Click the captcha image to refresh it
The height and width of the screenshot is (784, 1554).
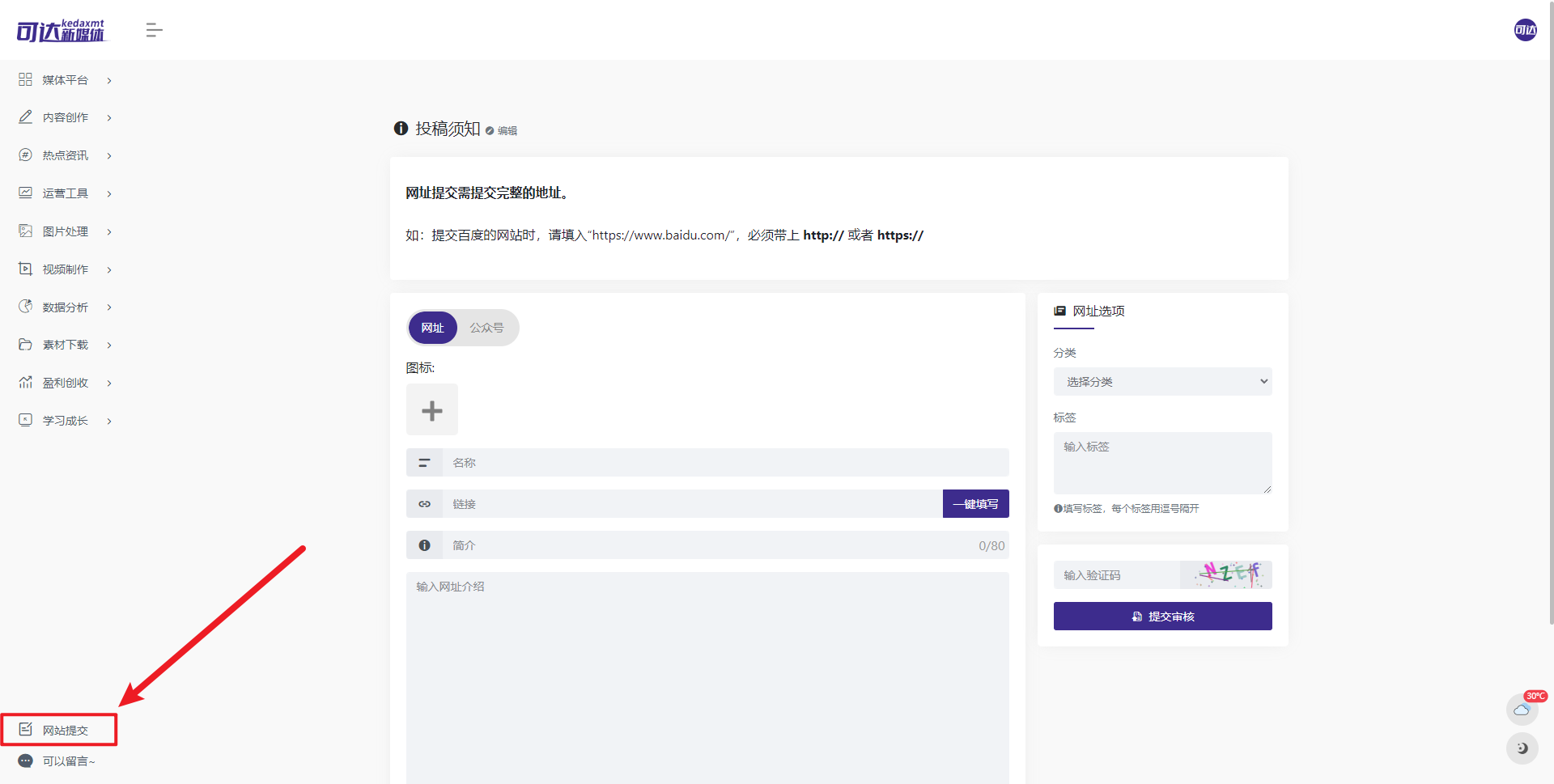pyautogui.click(x=1225, y=574)
